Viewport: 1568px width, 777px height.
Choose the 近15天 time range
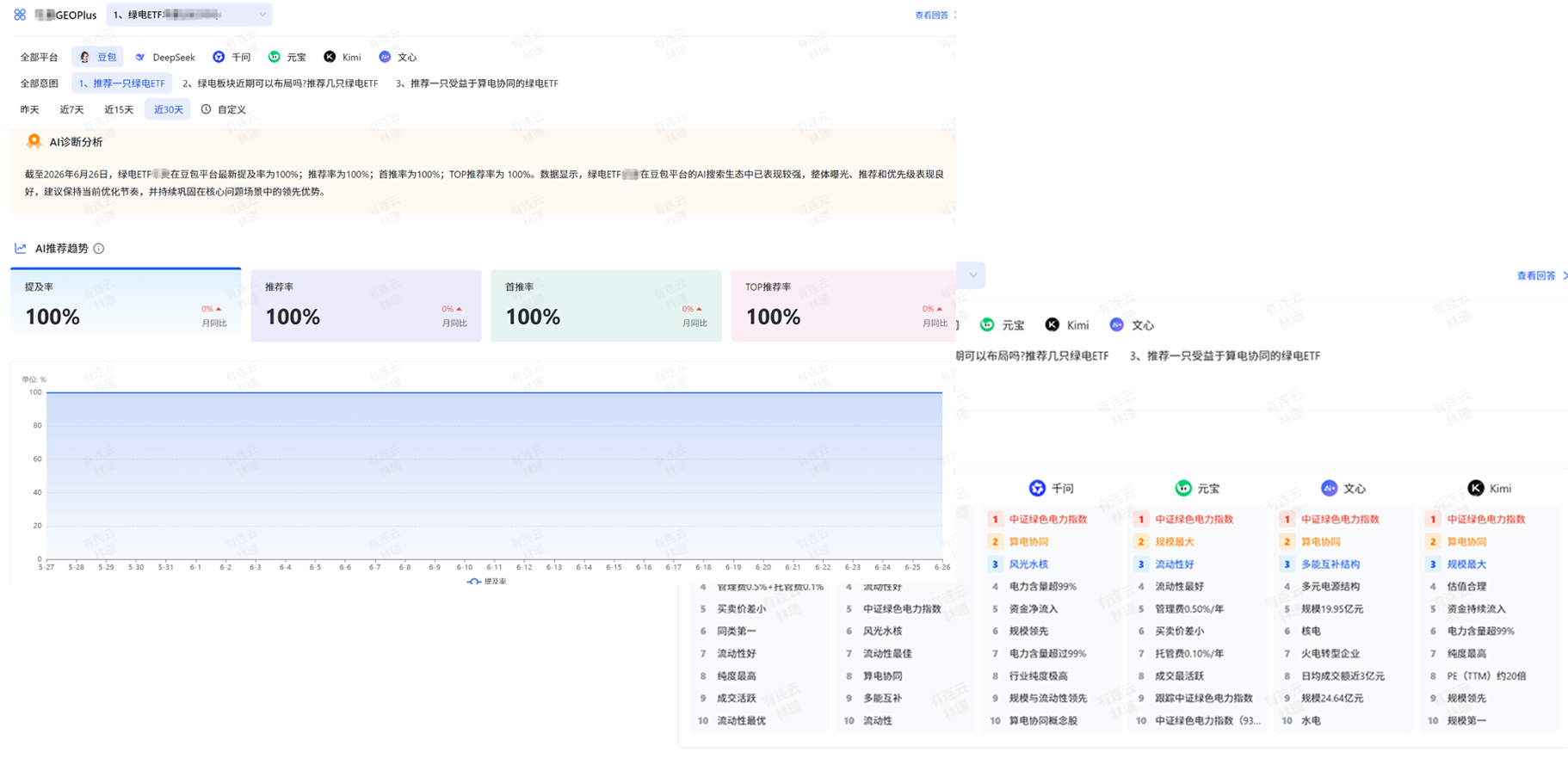click(119, 109)
